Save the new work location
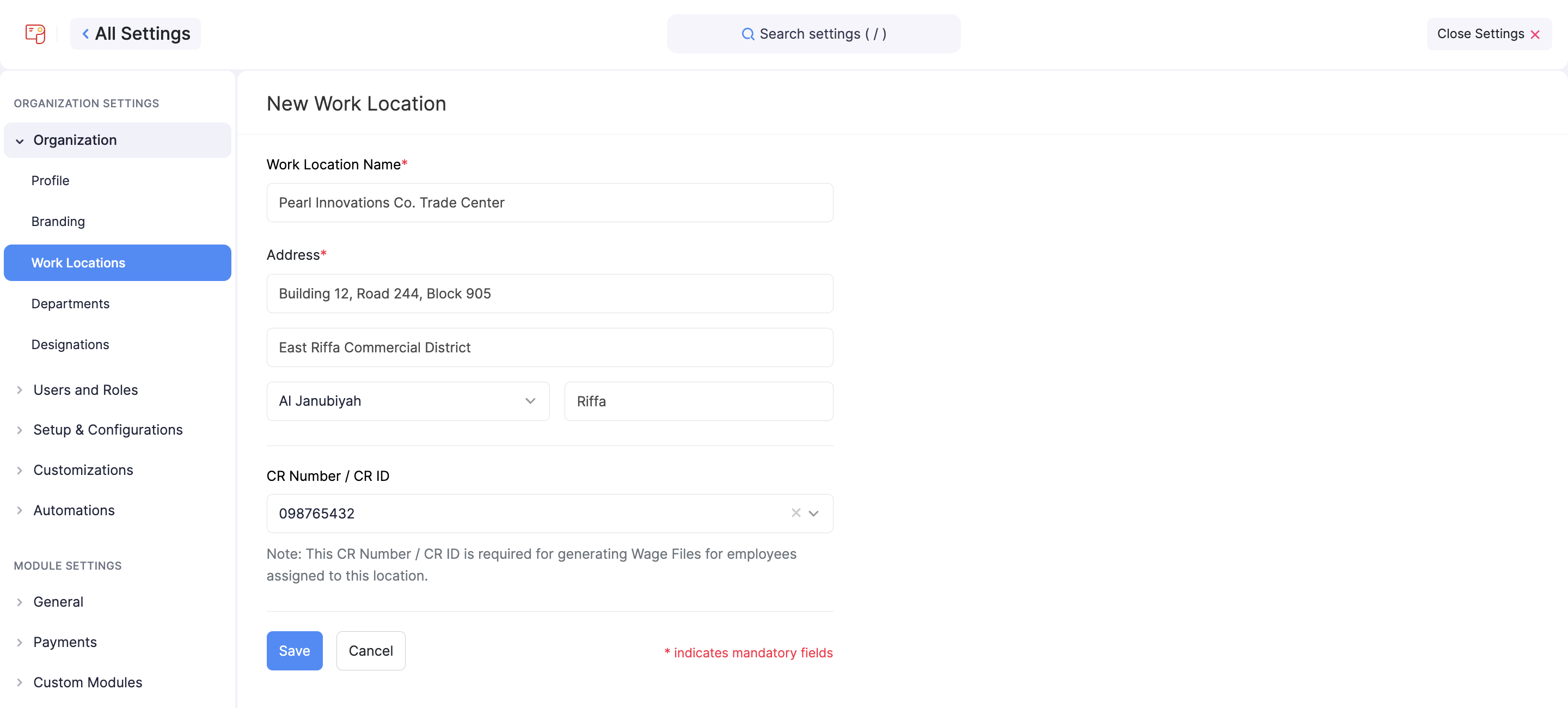 (295, 651)
